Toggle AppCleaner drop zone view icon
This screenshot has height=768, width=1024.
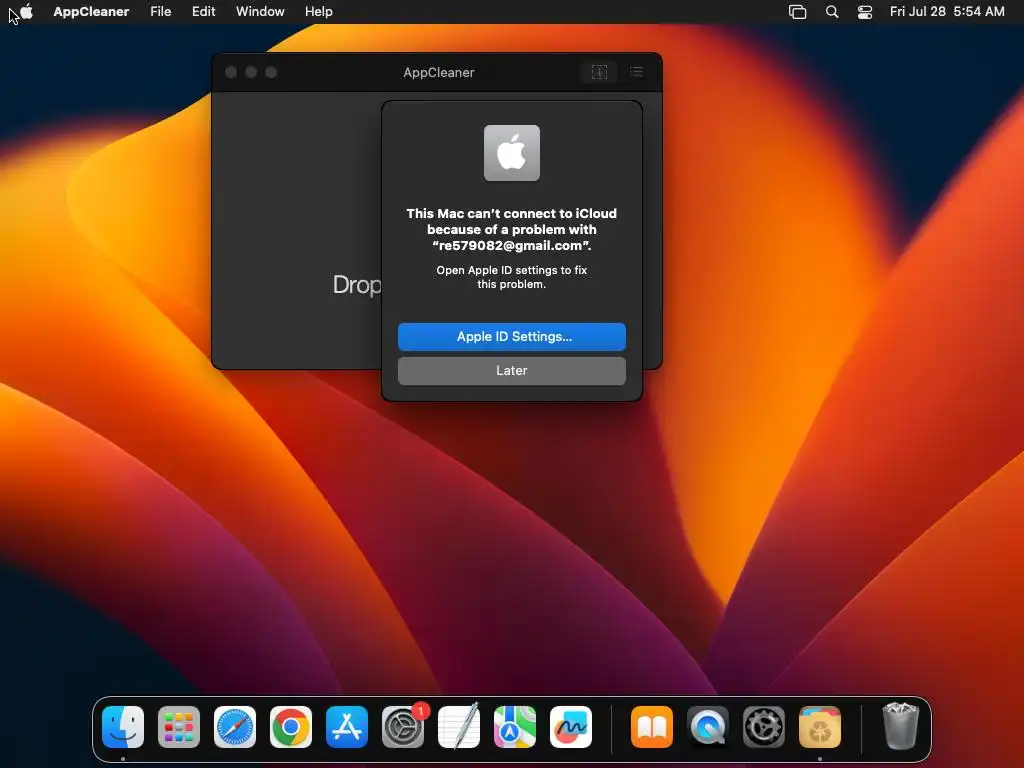599,72
